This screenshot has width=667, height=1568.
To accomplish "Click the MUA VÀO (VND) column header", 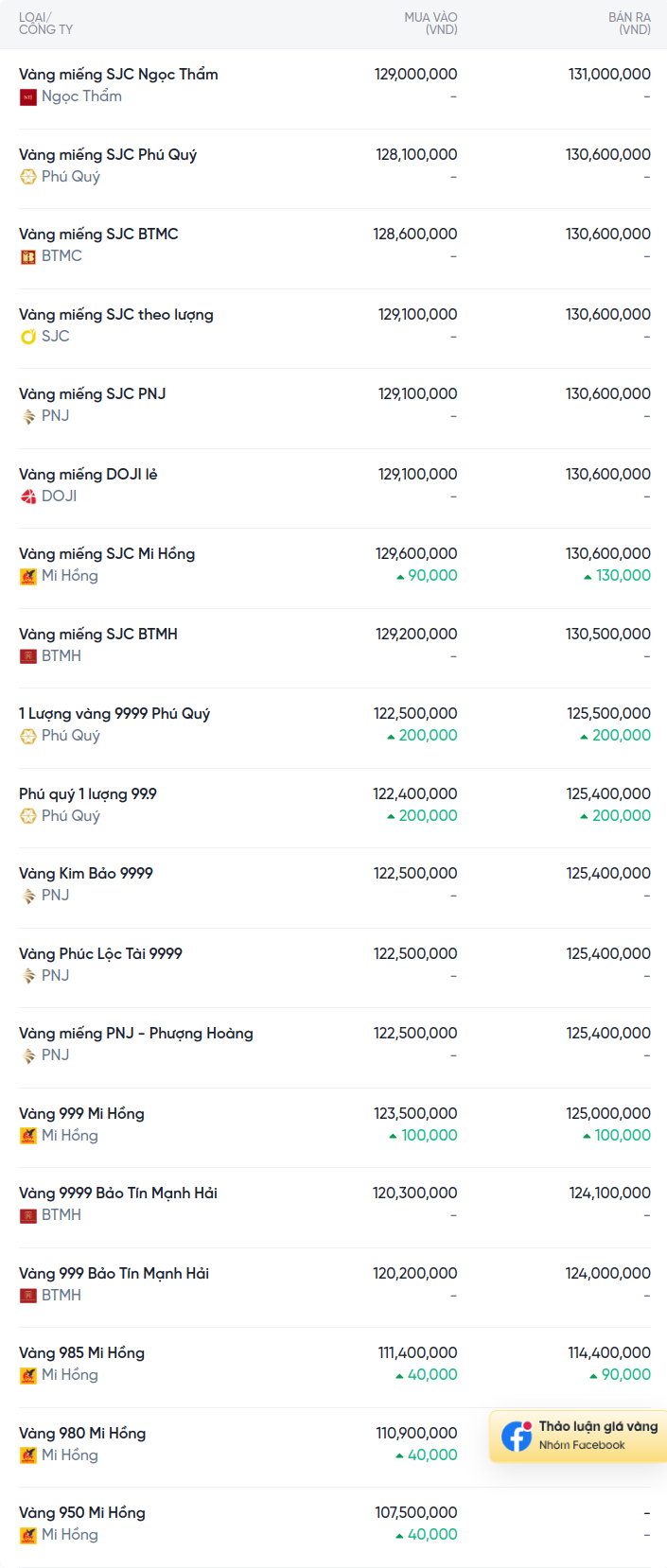I will coord(430,24).
